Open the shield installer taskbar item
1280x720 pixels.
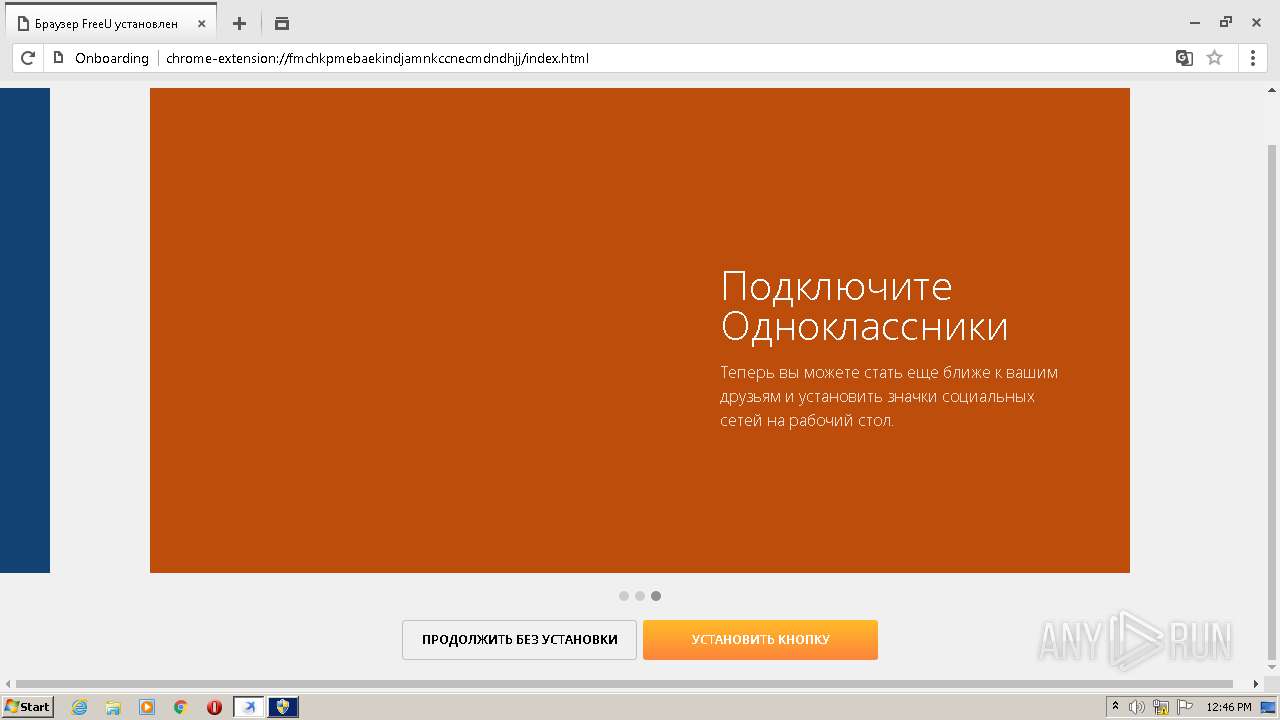coord(283,707)
